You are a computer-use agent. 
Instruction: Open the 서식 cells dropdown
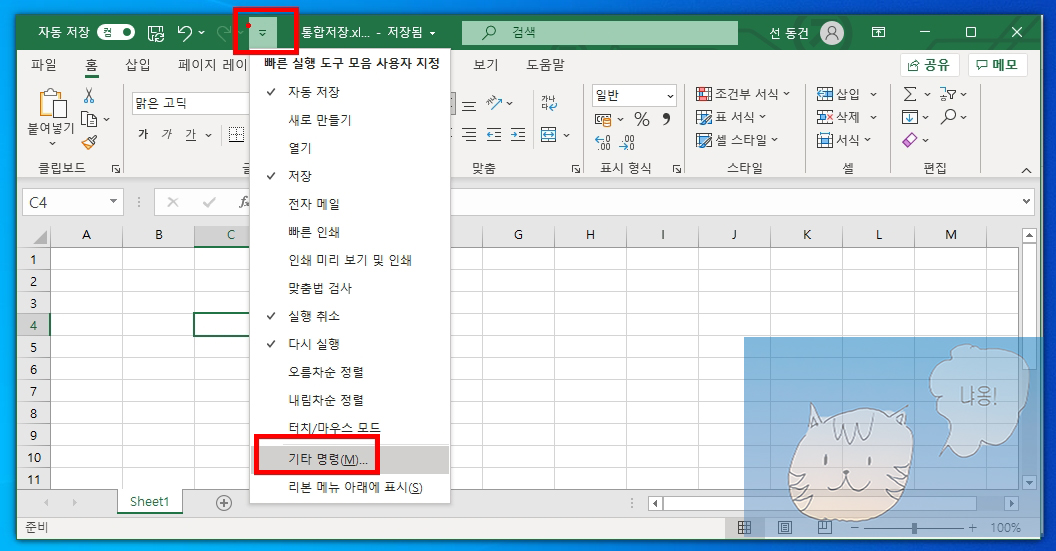point(844,140)
